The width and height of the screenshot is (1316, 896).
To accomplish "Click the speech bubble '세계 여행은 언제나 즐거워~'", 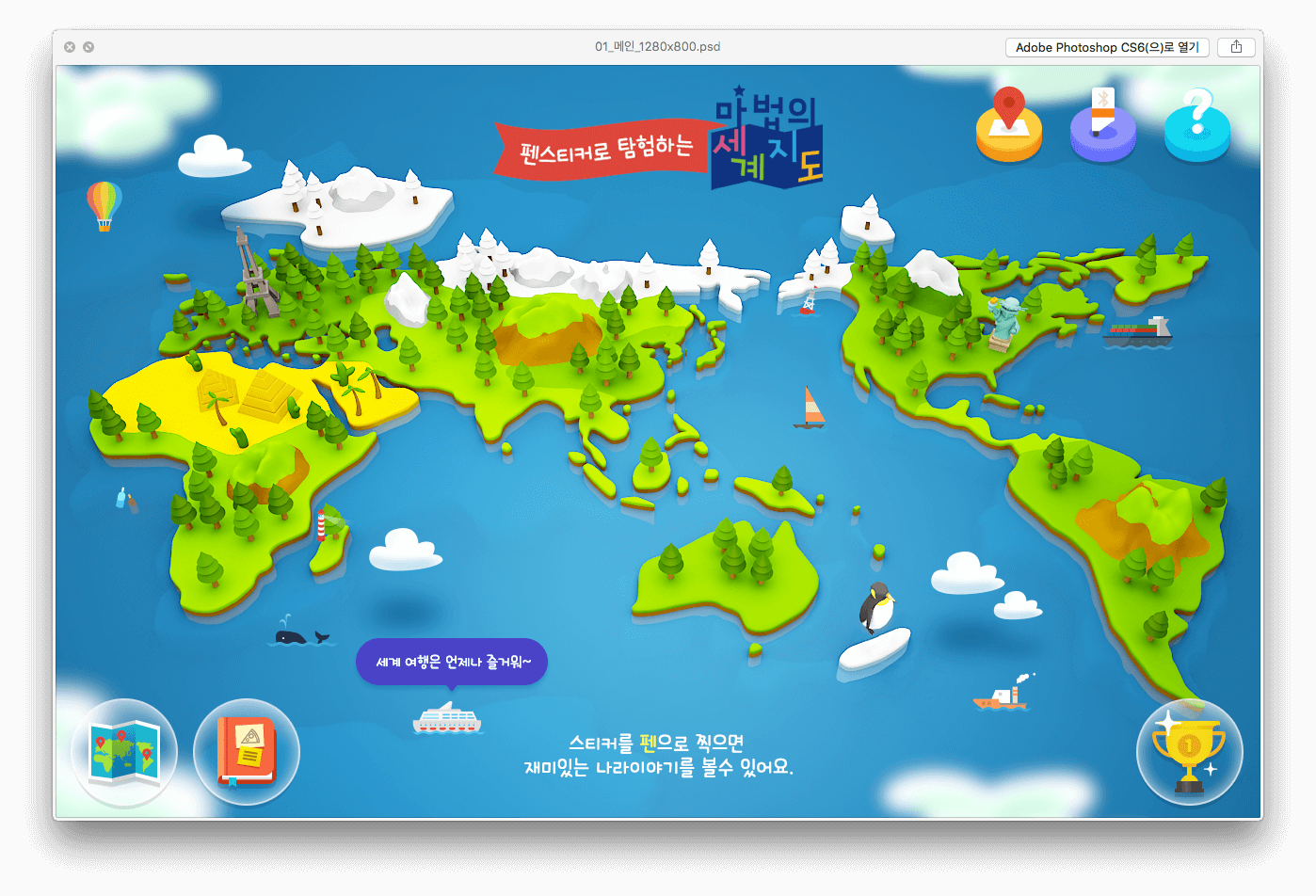I will pyautogui.click(x=452, y=662).
